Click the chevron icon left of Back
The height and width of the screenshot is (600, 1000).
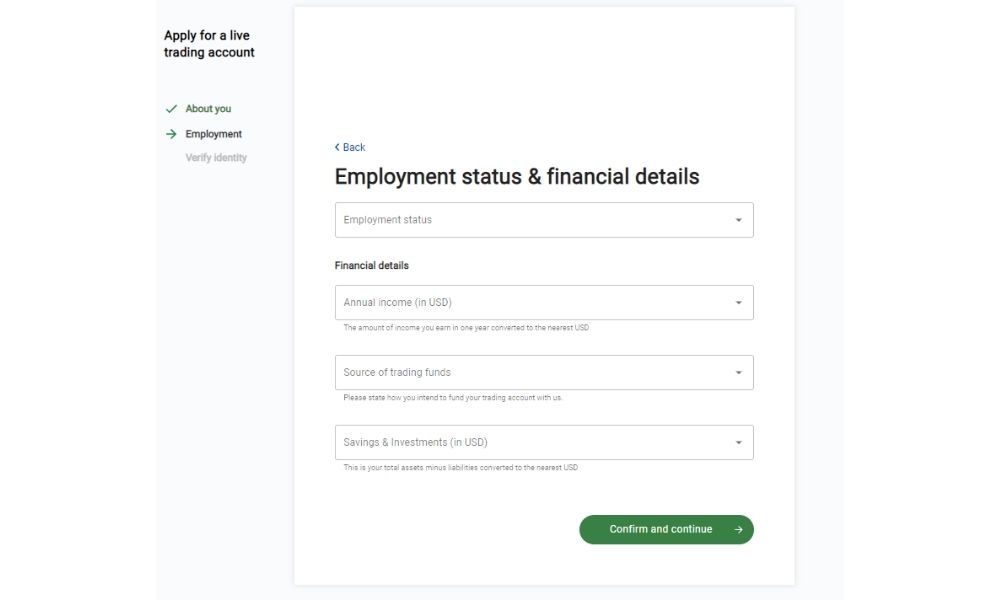click(x=337, y=147)
